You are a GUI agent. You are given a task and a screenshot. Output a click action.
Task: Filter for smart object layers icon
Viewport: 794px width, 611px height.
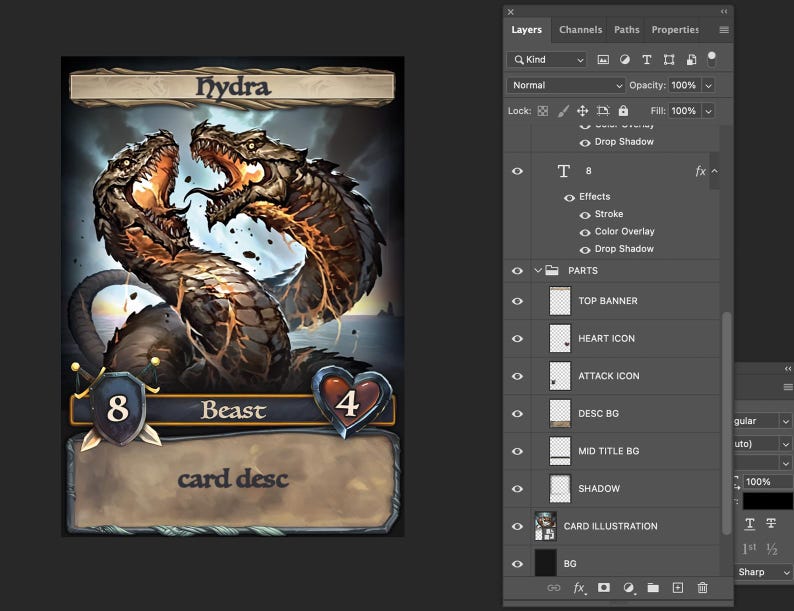(691, 60)
